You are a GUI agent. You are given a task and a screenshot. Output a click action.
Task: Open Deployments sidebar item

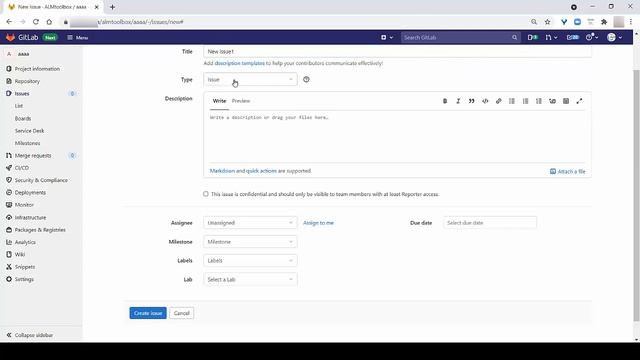30,193
